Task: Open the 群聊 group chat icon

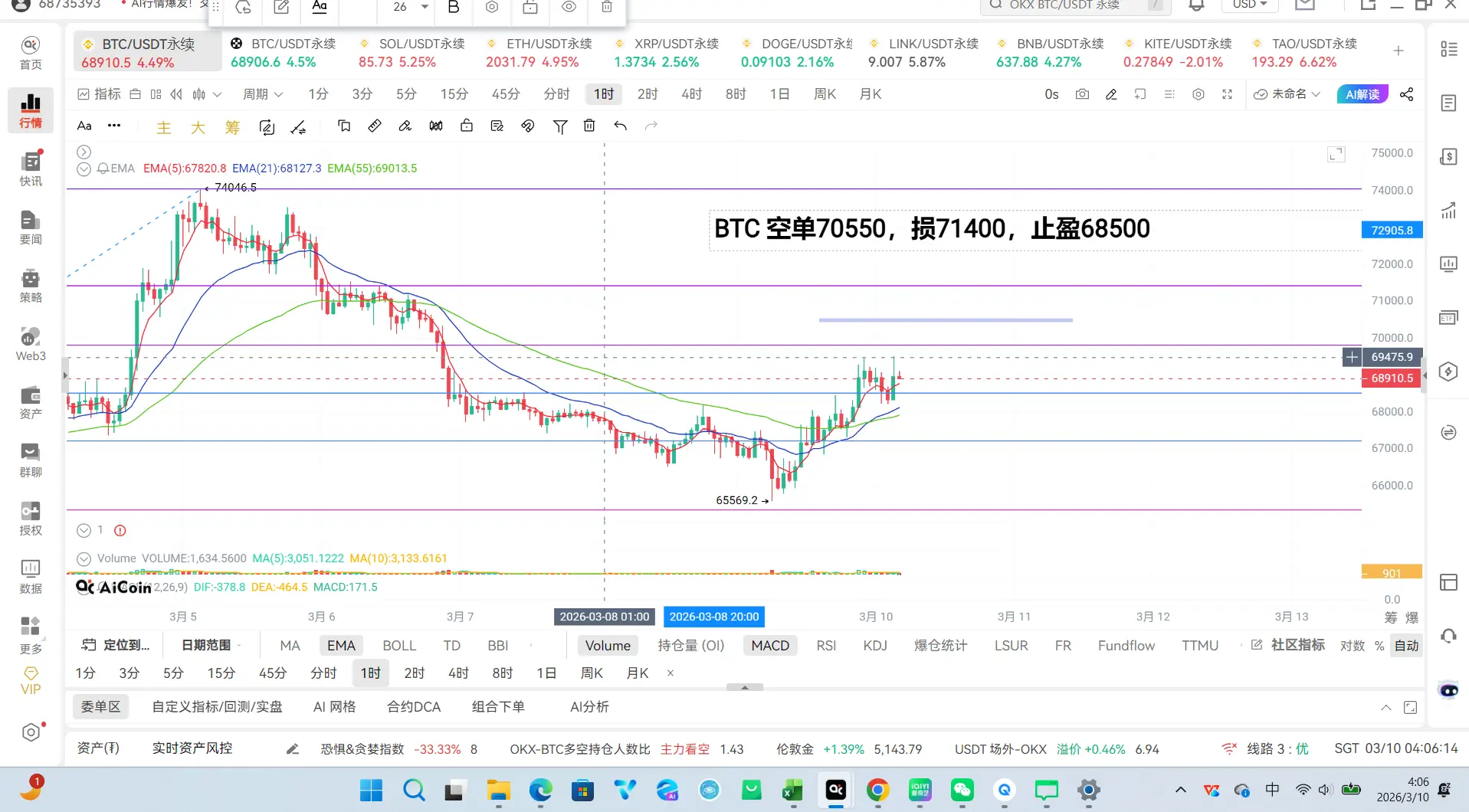Action: coord(31,460)
